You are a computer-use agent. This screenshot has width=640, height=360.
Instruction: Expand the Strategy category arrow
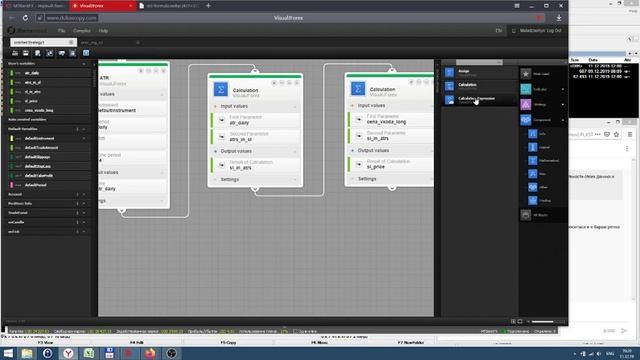(x=563, y=104)
